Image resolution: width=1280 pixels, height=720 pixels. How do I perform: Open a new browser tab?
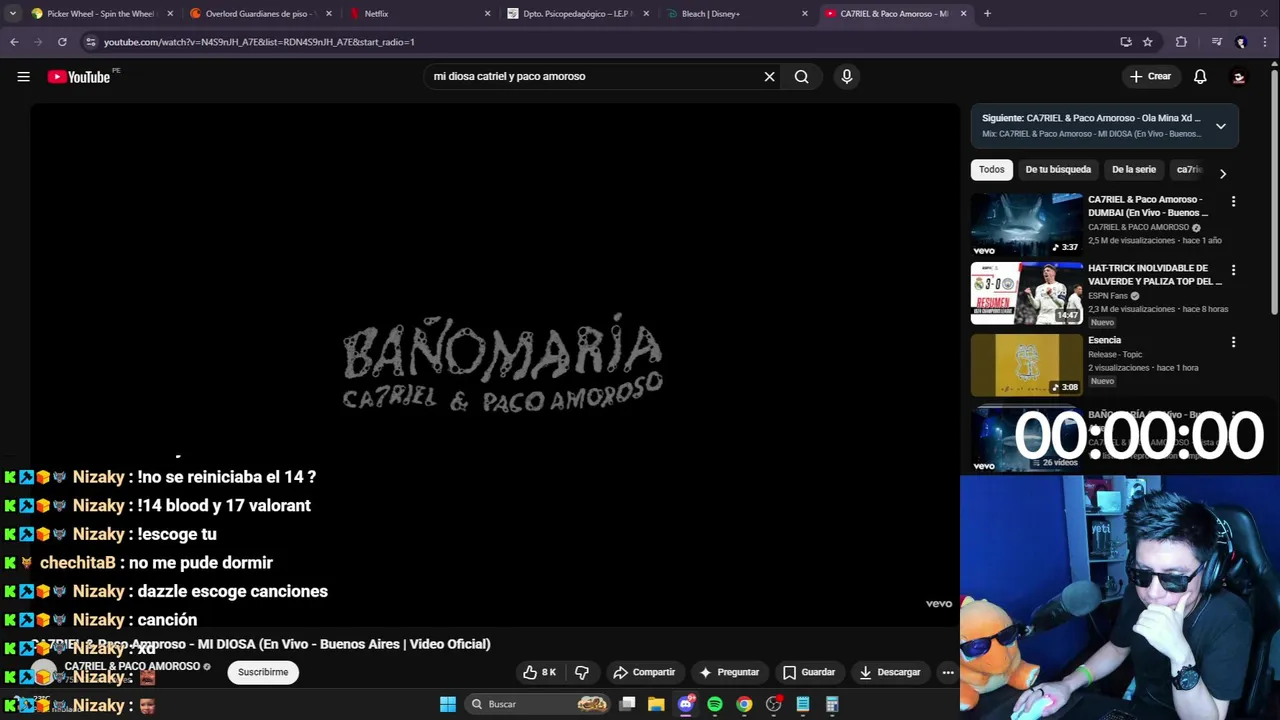[x=987, y=14]
